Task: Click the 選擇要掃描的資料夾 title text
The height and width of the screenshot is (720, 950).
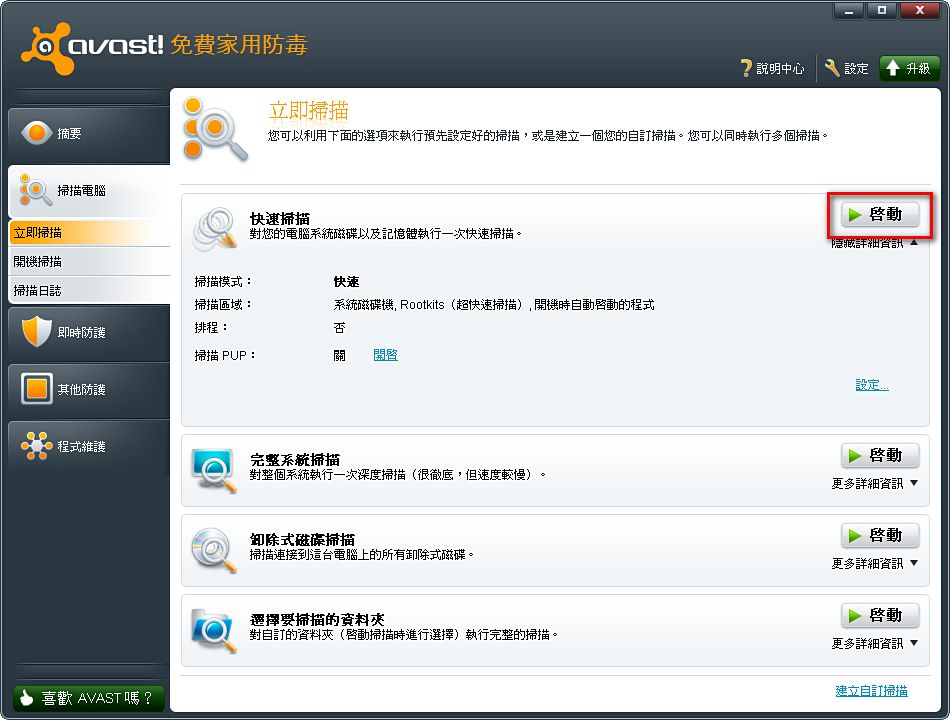Action: click(317, 619)
